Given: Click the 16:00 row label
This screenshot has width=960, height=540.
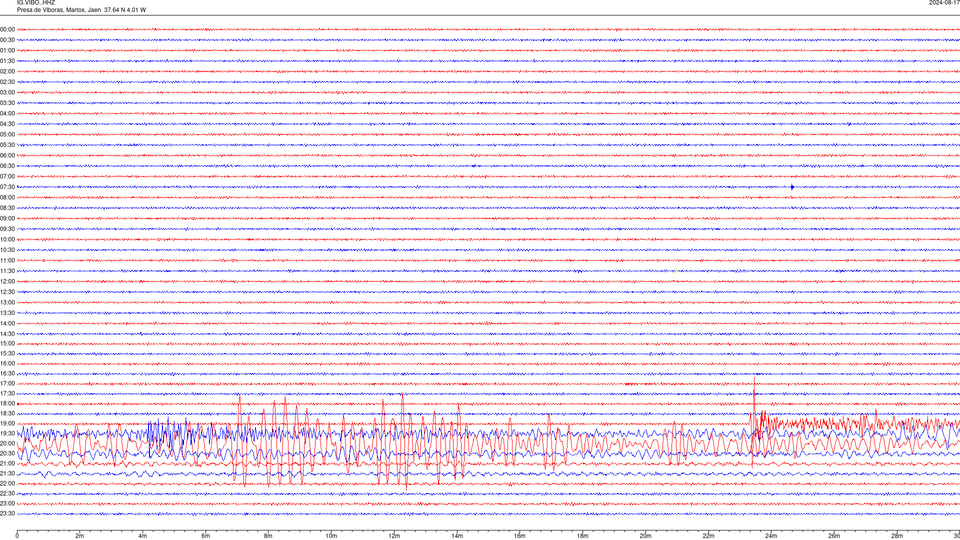Looking at the screenshot, I should 7,364.
